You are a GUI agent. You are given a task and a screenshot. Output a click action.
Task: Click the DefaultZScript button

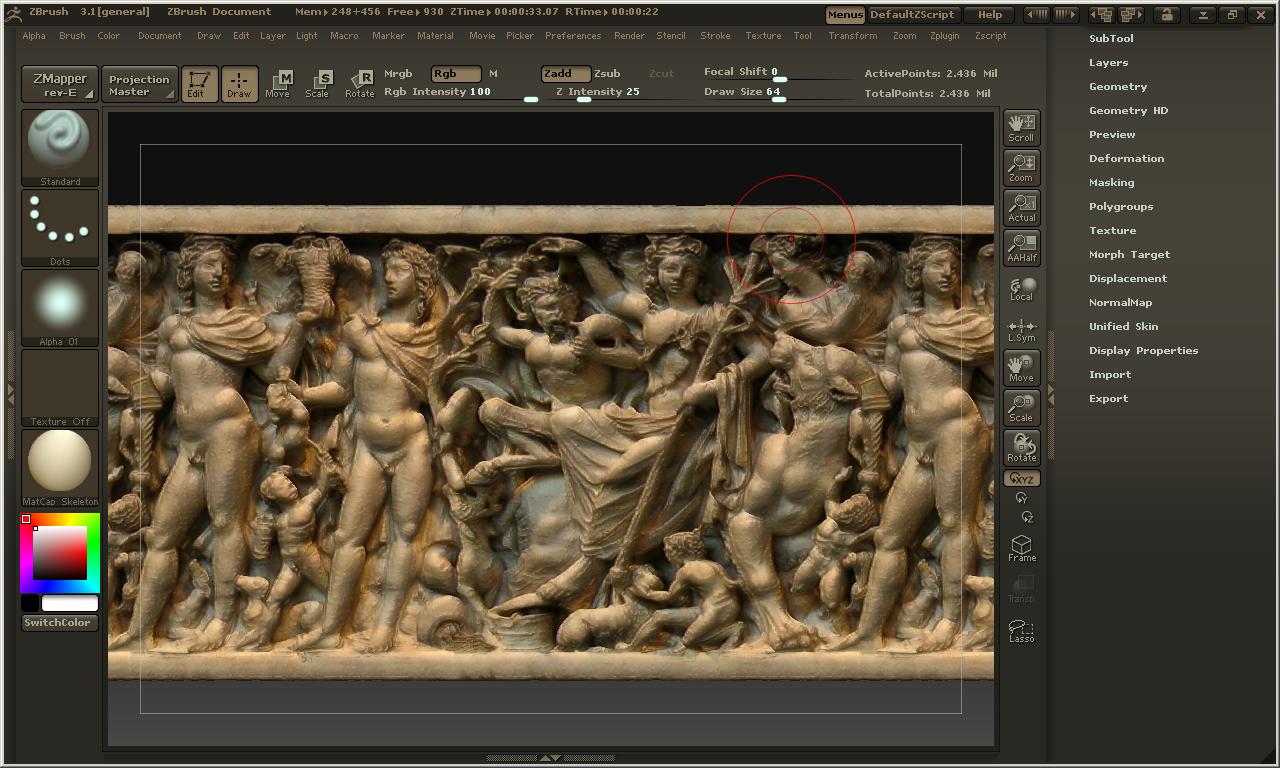coord(914,14)
